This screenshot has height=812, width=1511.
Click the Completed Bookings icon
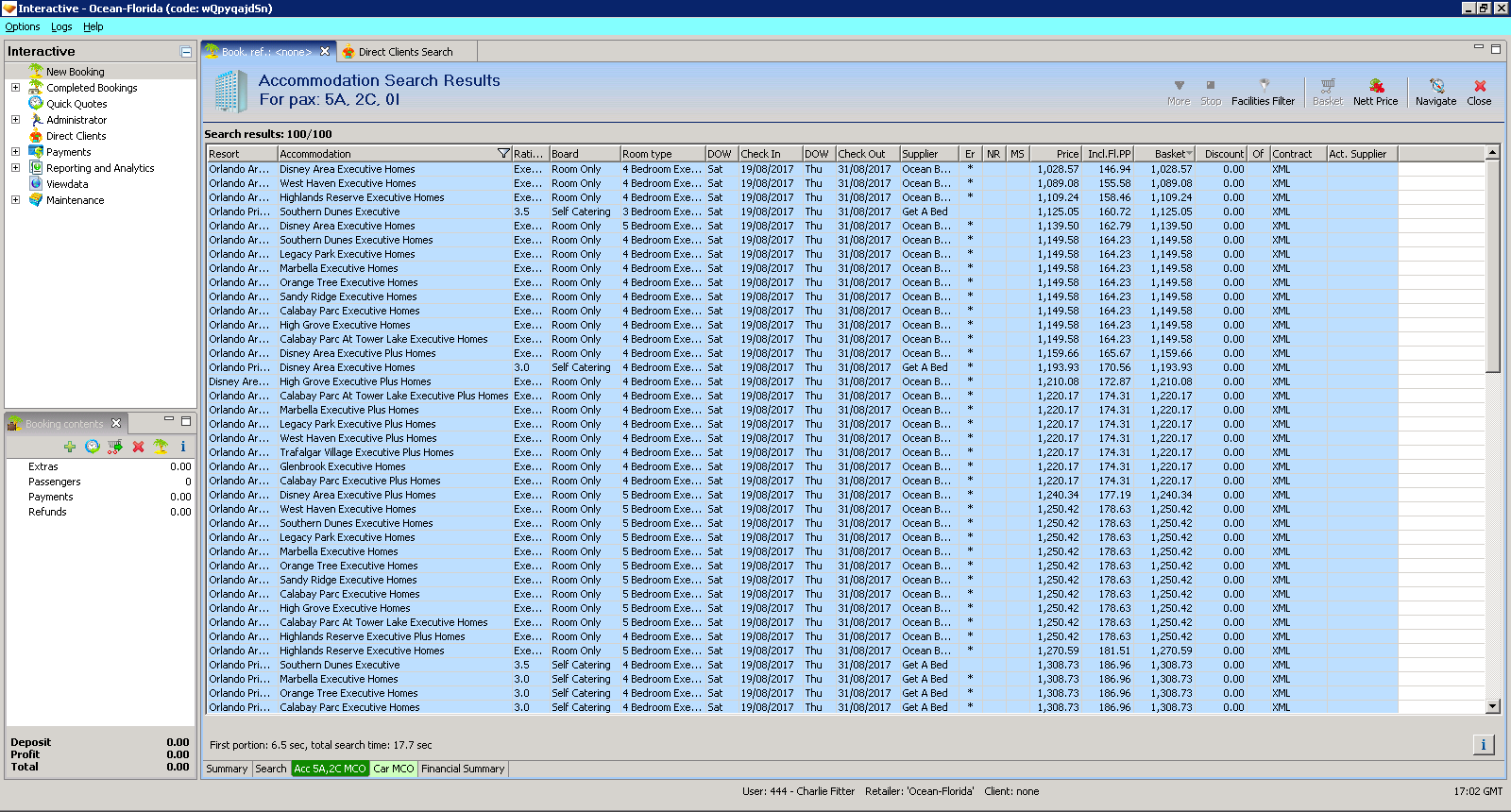click(x=36, y=87)
